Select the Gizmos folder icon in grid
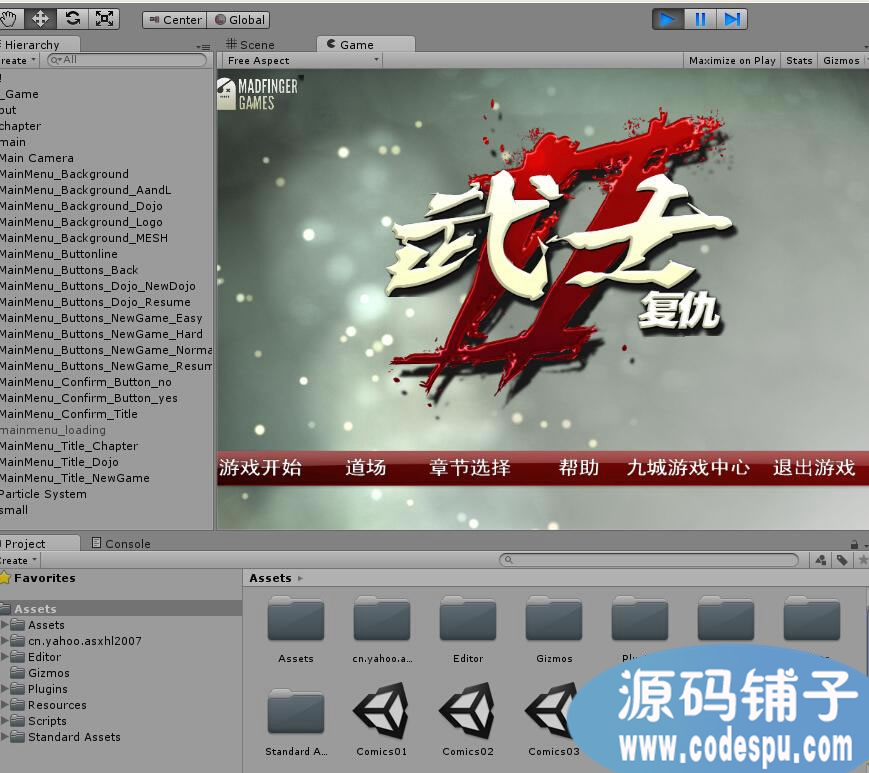Screen dimensions: 869x773 [554, 618]
